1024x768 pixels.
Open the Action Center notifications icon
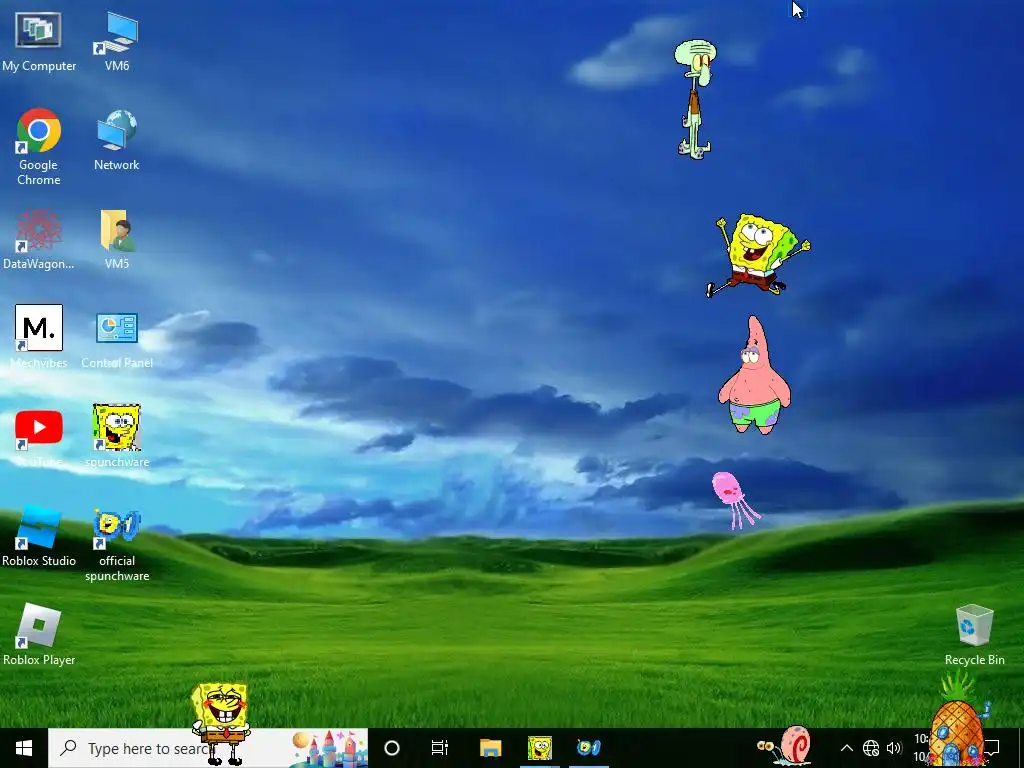[x=993, y=747]
